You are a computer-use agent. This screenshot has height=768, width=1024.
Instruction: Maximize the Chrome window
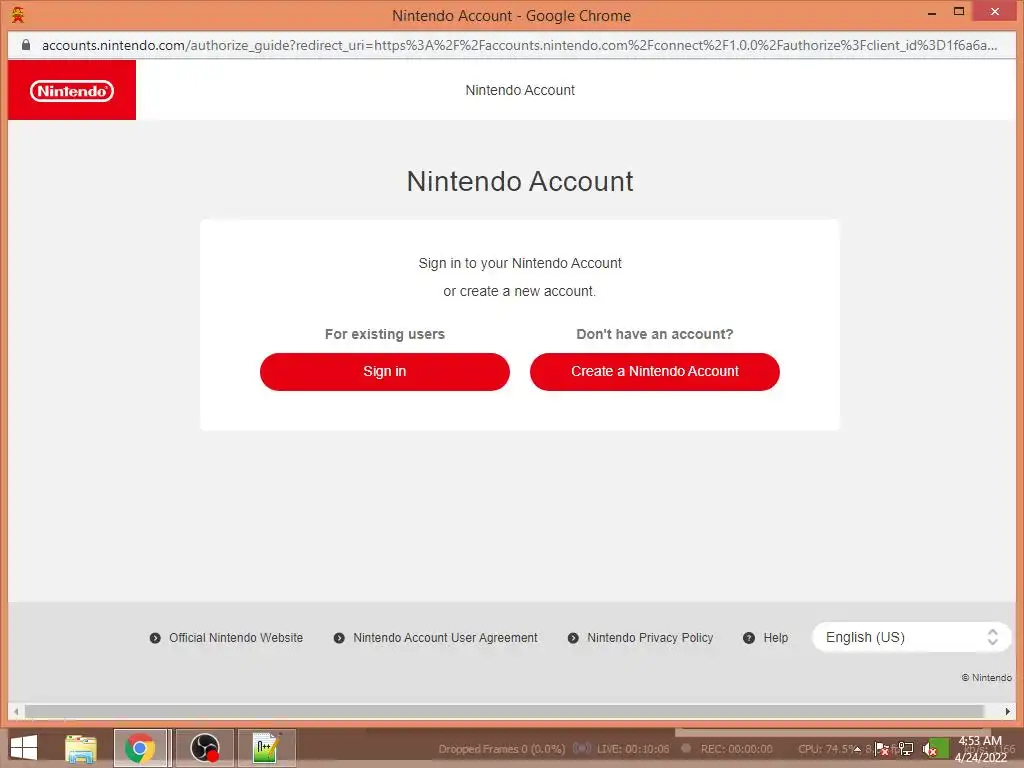click(959, 12)
